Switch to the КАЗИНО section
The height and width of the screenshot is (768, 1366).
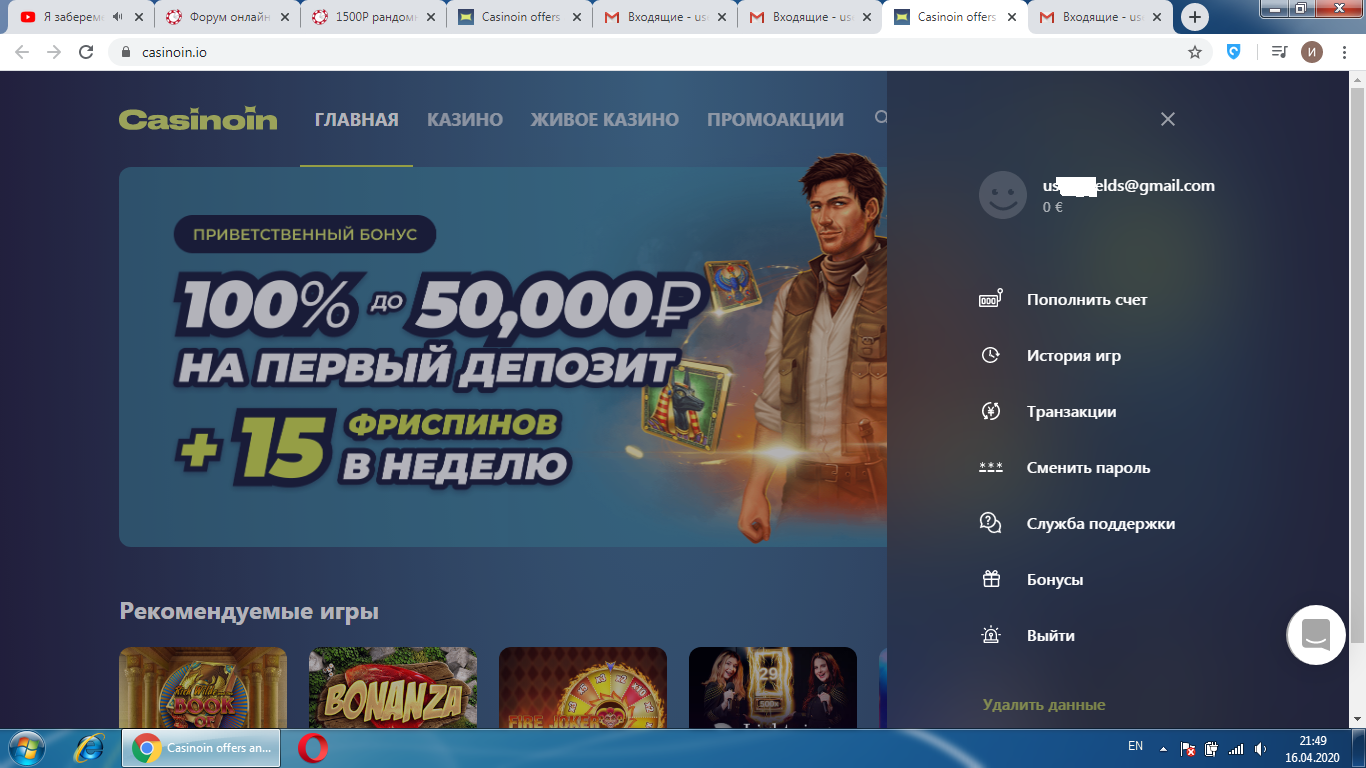464,118
